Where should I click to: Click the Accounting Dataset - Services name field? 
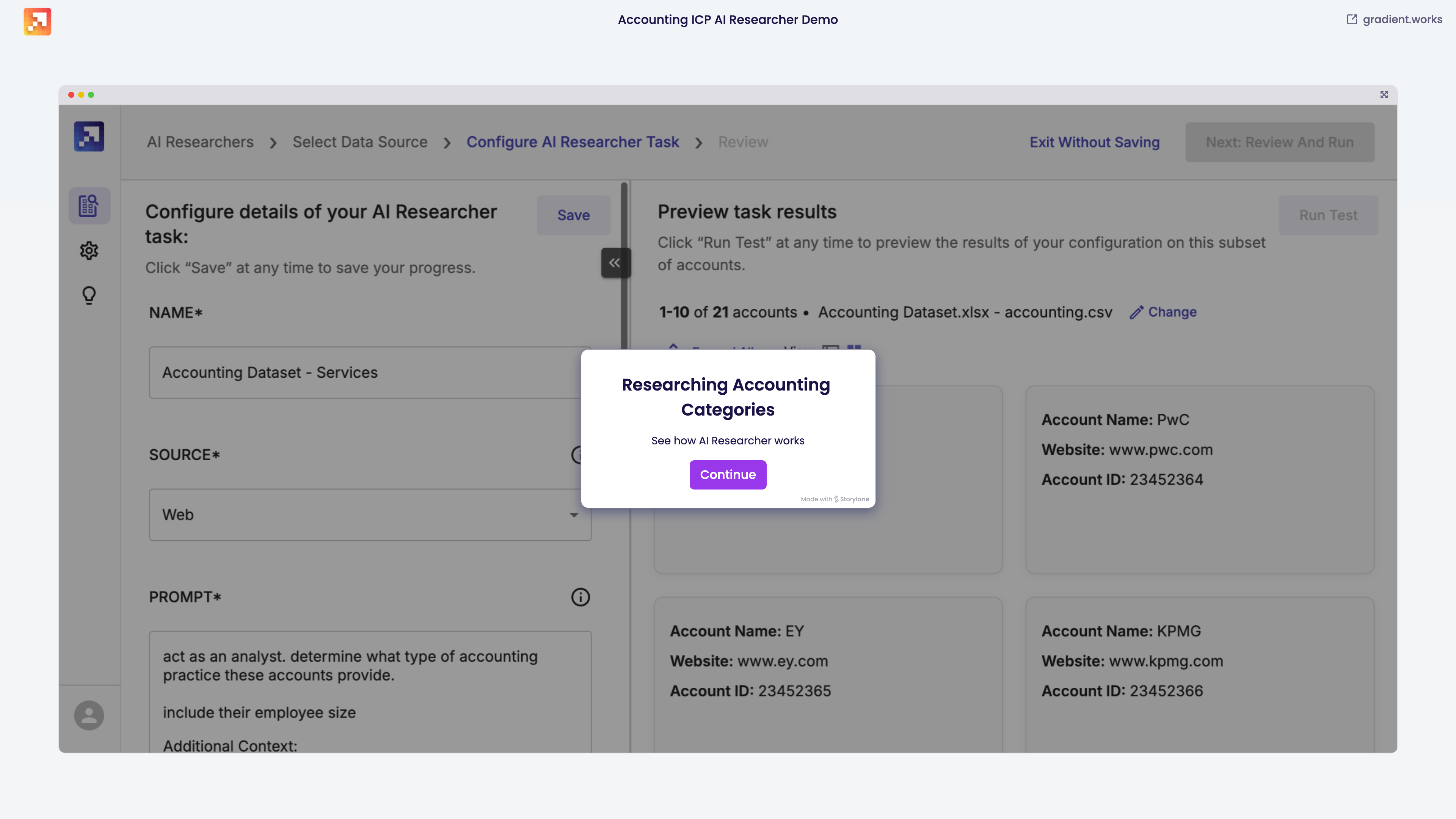pyautogui.click(x=370, y=372)
